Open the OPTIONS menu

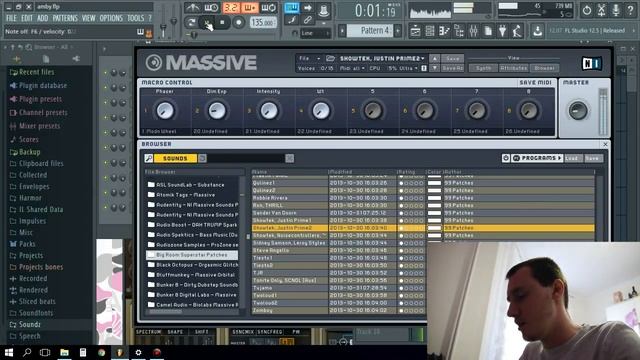(111, 18)
